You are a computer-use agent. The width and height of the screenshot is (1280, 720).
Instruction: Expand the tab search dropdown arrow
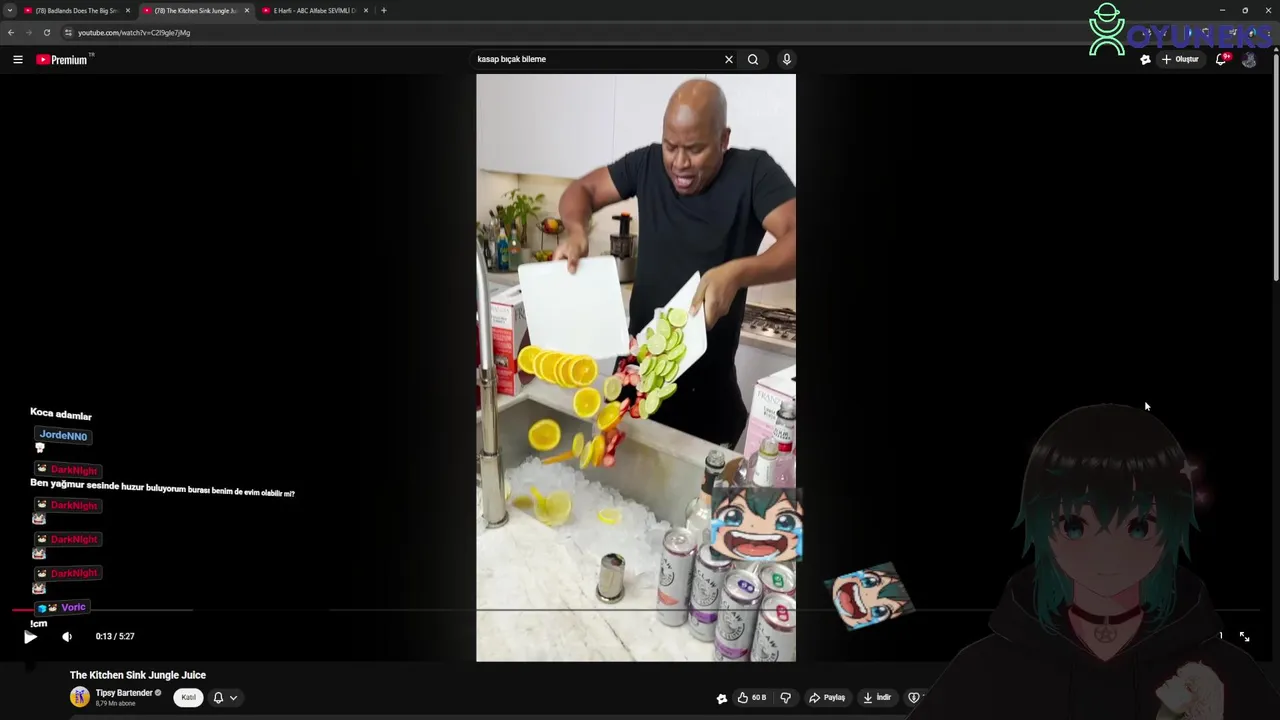(x=9, y=10)
